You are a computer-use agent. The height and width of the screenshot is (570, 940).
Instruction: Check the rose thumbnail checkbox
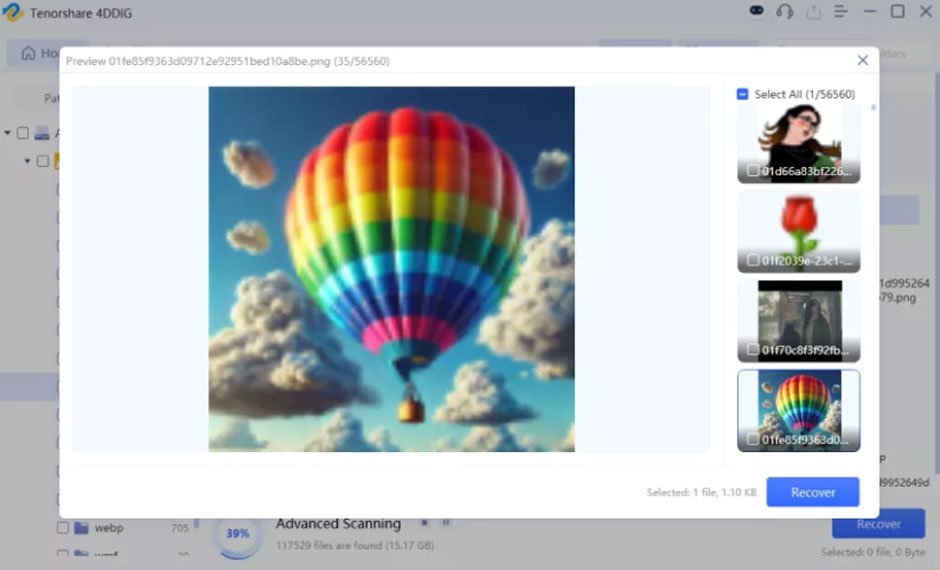point(753,260)
